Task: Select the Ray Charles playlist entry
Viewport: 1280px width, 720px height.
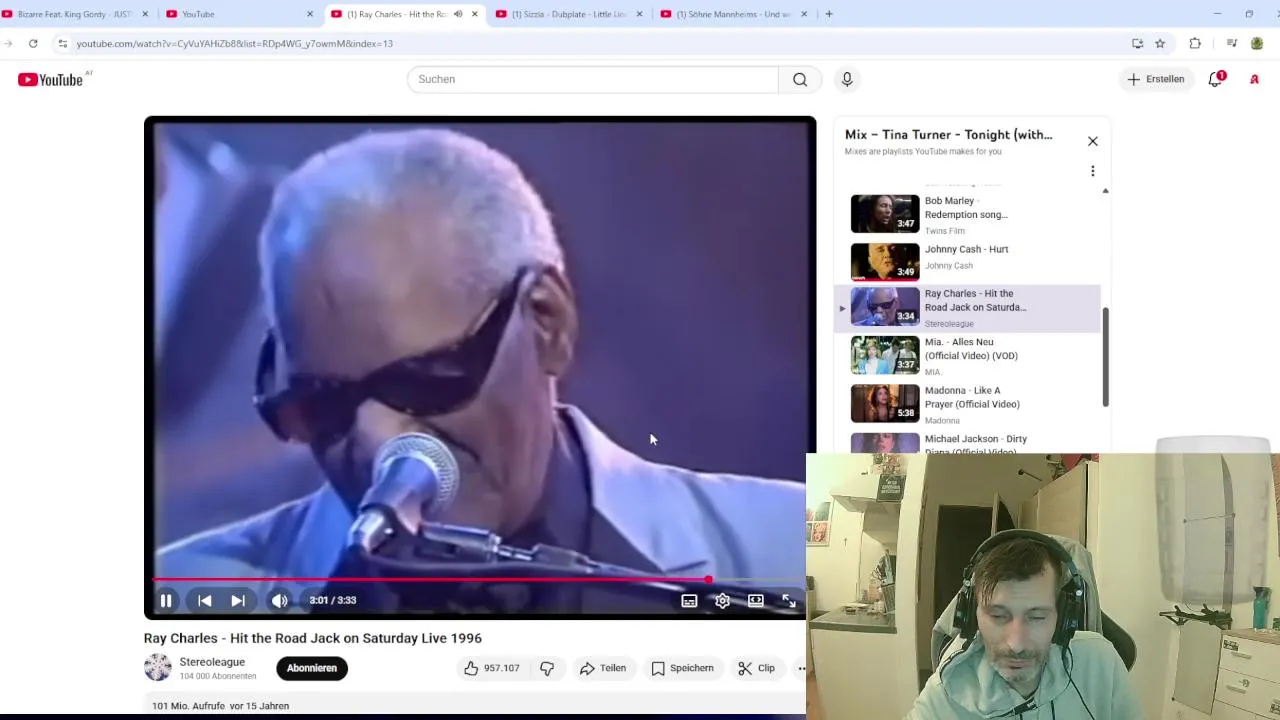Action: [x=968, y=308]
